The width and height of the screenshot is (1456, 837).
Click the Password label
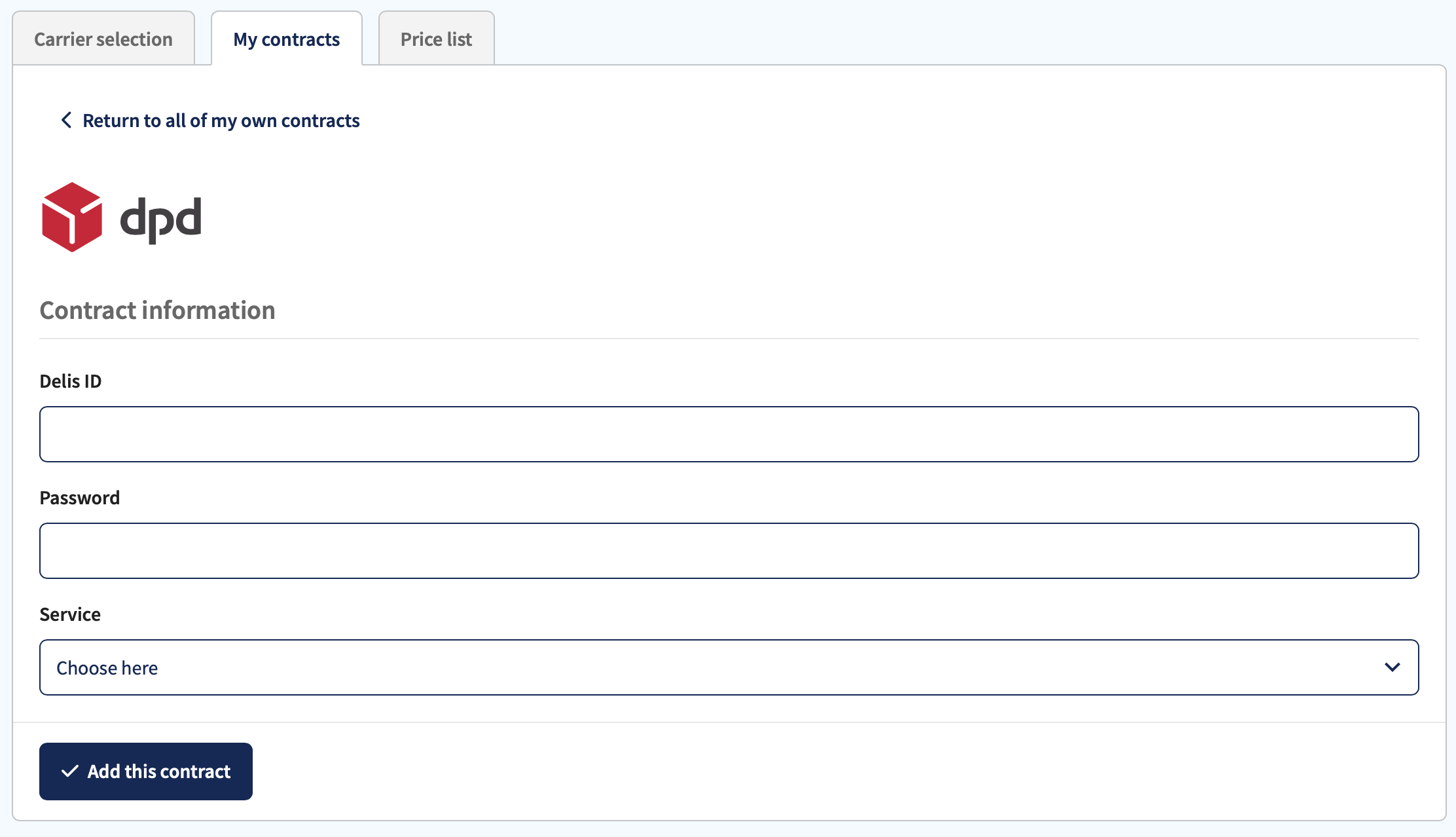(x=80, y=498)
